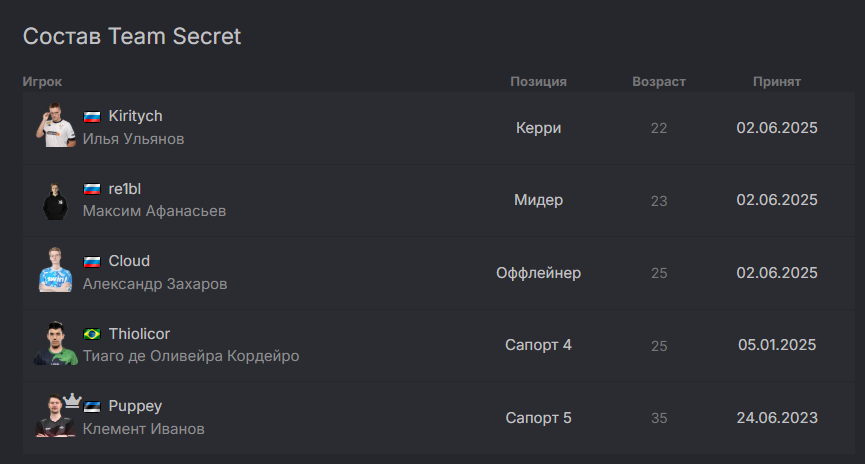Click the Возраст column header
This screenshot has width=865, height=464.
658,82
